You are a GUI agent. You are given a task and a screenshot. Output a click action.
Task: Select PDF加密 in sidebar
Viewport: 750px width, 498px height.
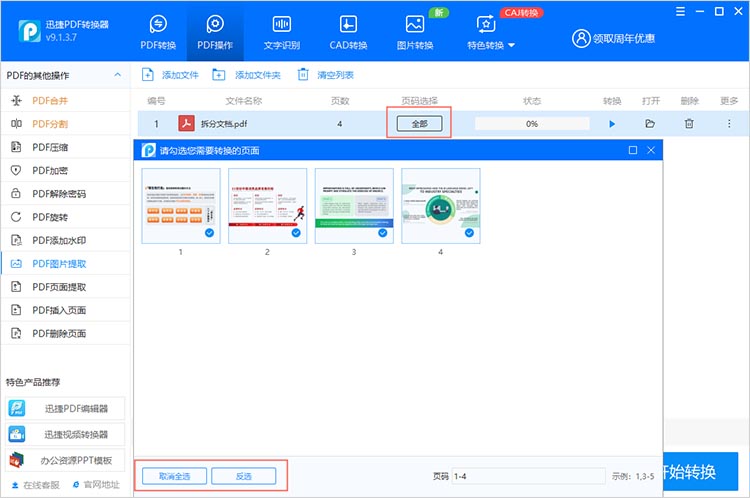65,170
